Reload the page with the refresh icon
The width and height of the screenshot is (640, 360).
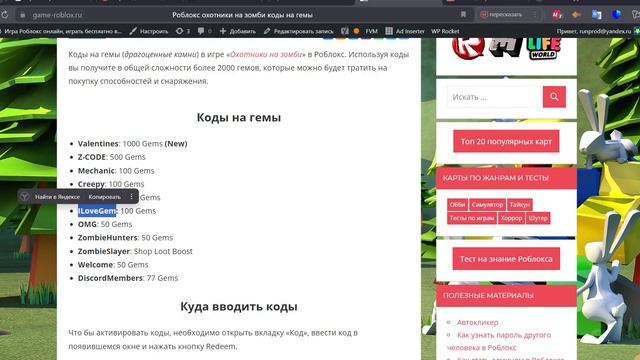pyautogui.click(x=4, y=15)
